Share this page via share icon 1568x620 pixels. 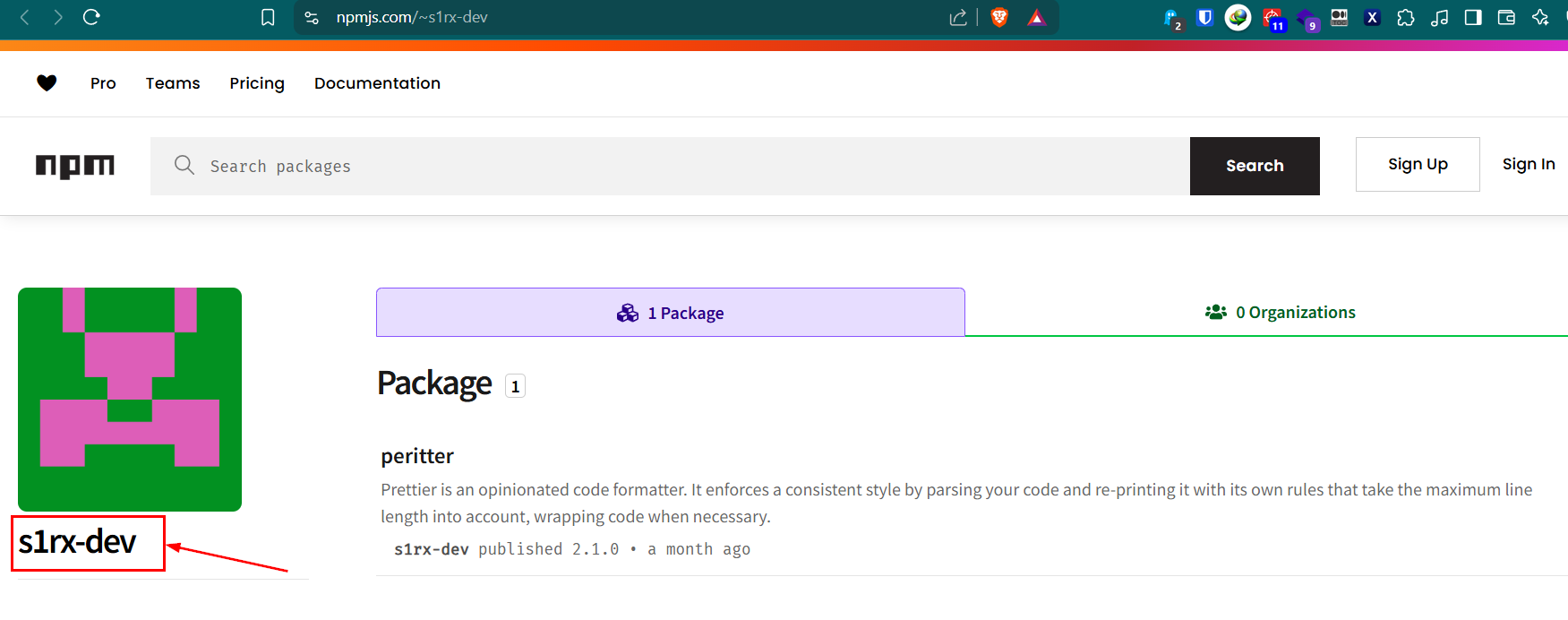pos(958,17)
